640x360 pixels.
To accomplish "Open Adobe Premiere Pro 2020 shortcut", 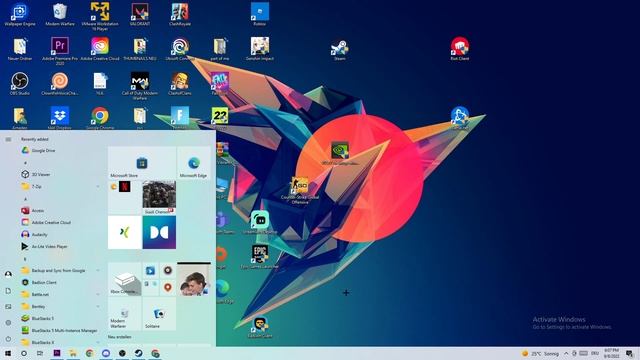I will pyautogui.click(x=60, y=51).
